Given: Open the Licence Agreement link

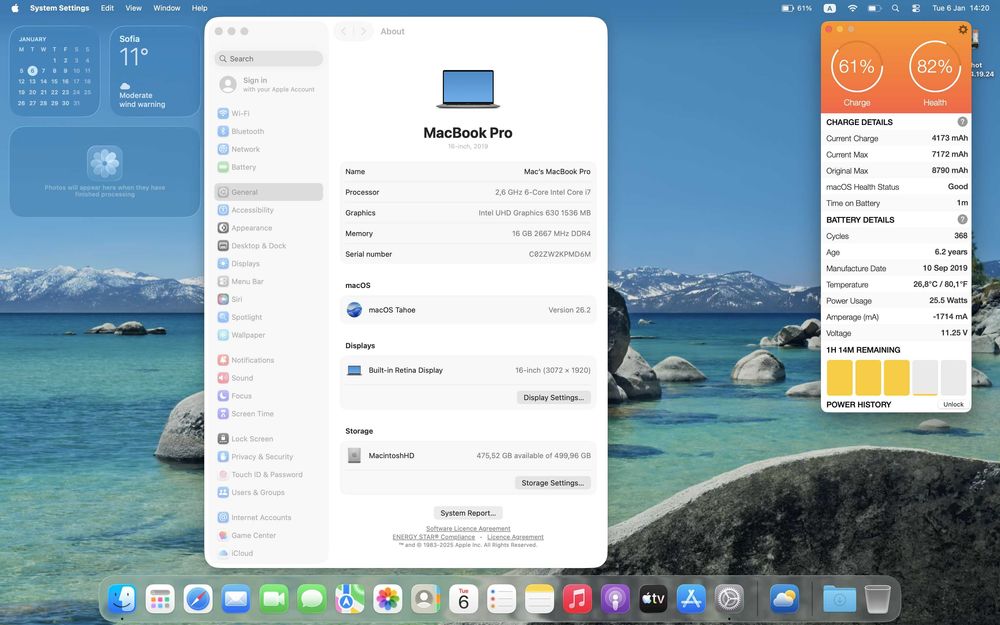Looking at the screenshot, I should 515,537.
